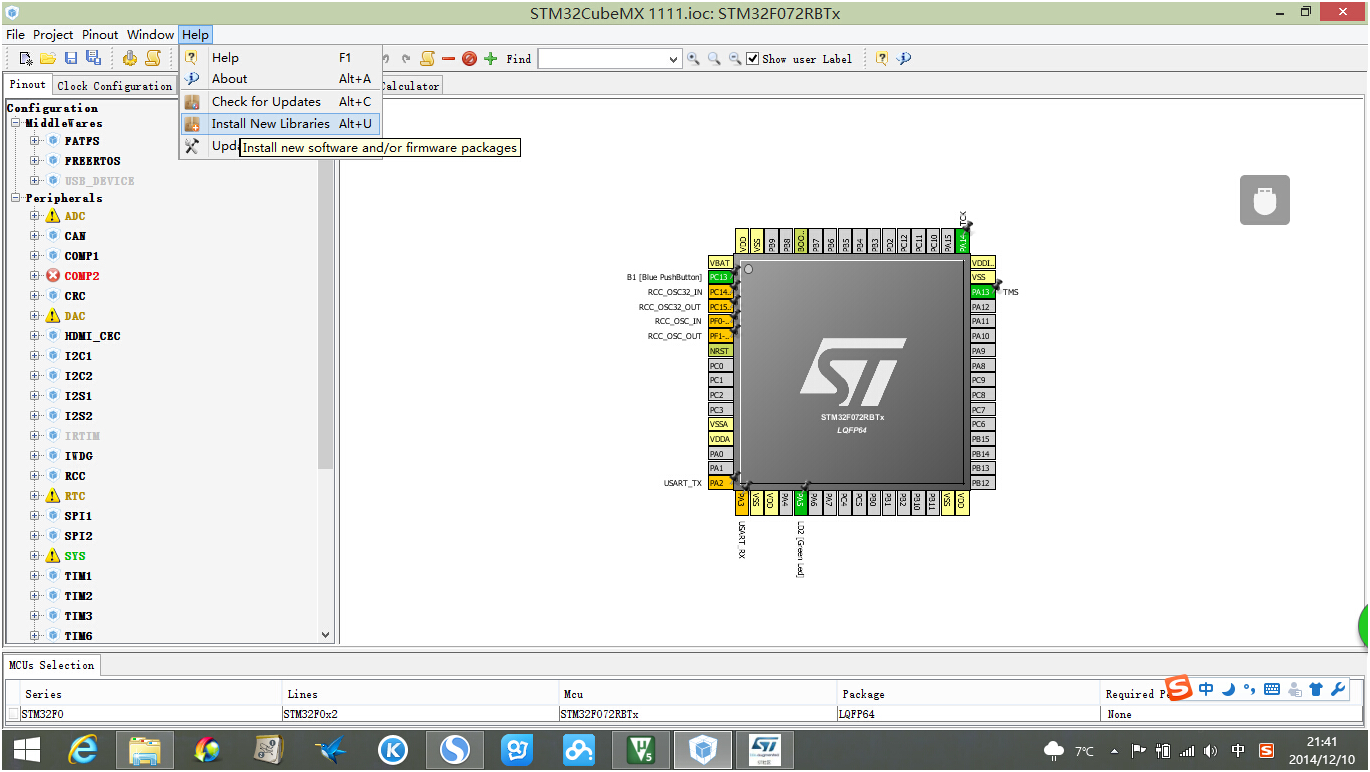Collapse the MiddleWares tree group

point(16,123)
